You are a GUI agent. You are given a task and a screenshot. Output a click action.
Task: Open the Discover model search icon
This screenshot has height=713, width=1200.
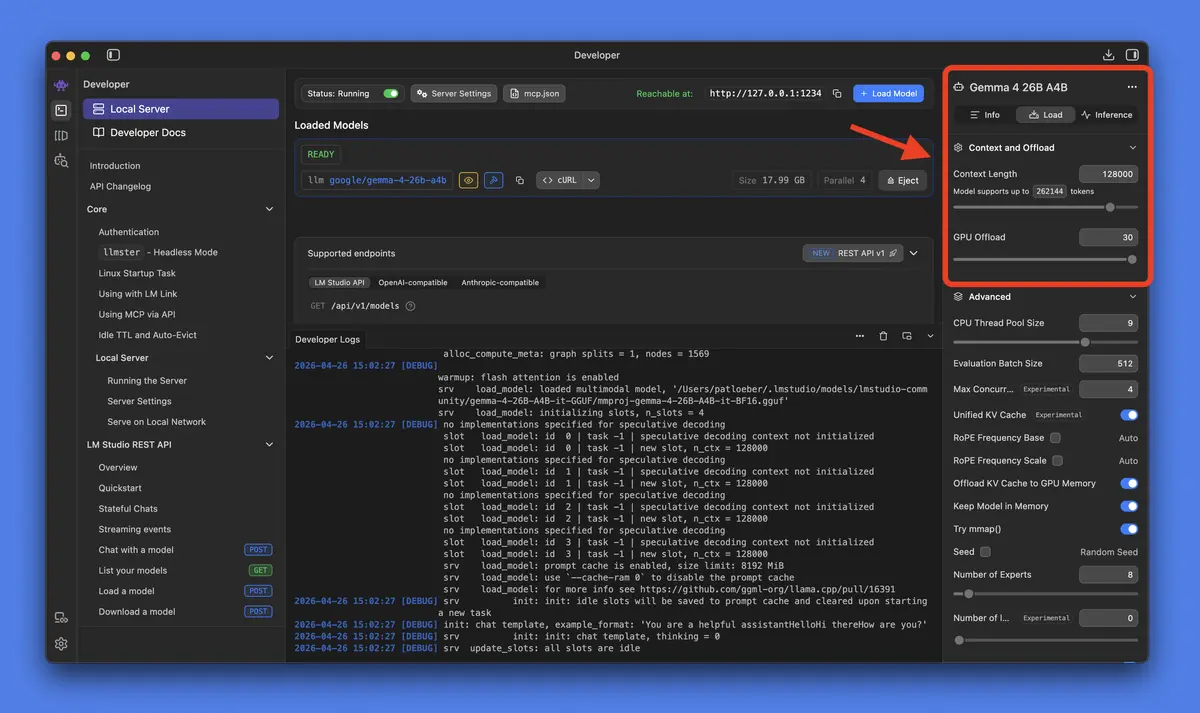click(61, 160)
